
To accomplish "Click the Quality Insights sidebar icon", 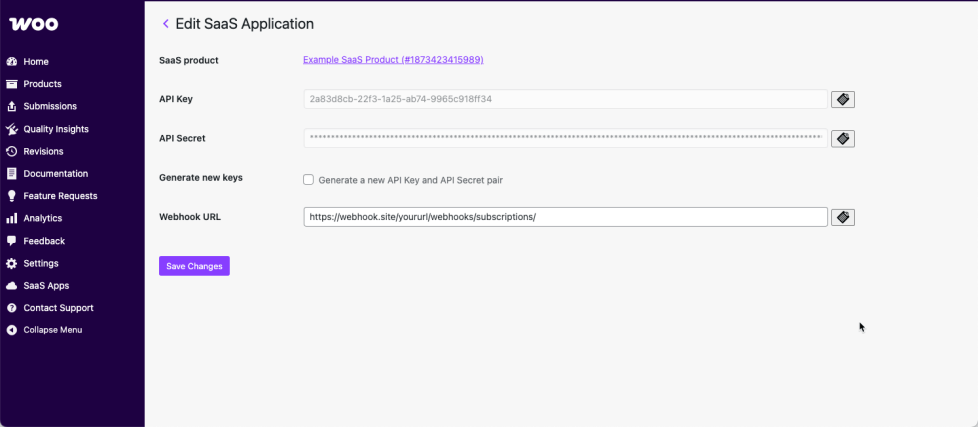I will [x=12, y=129].
